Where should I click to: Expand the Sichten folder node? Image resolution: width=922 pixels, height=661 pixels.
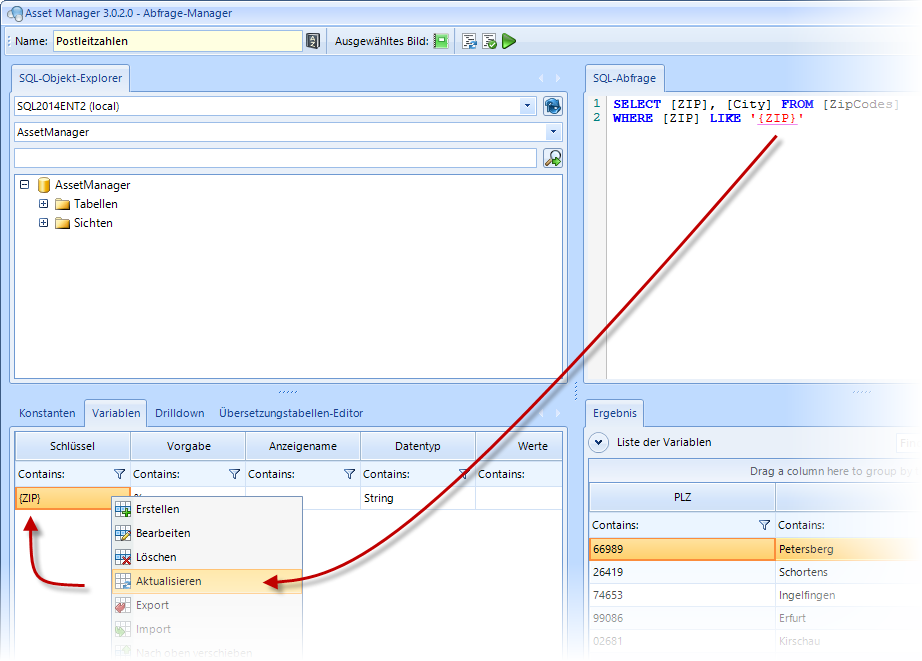(x=43, y=222)
